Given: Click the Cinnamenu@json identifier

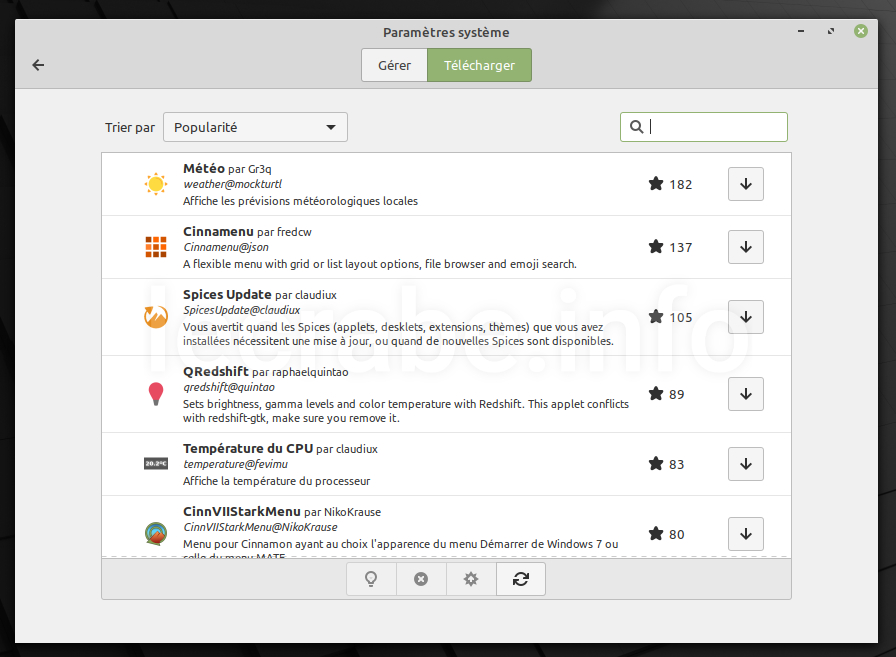Looking at the screenshot, I should click(x=226, y=247).
